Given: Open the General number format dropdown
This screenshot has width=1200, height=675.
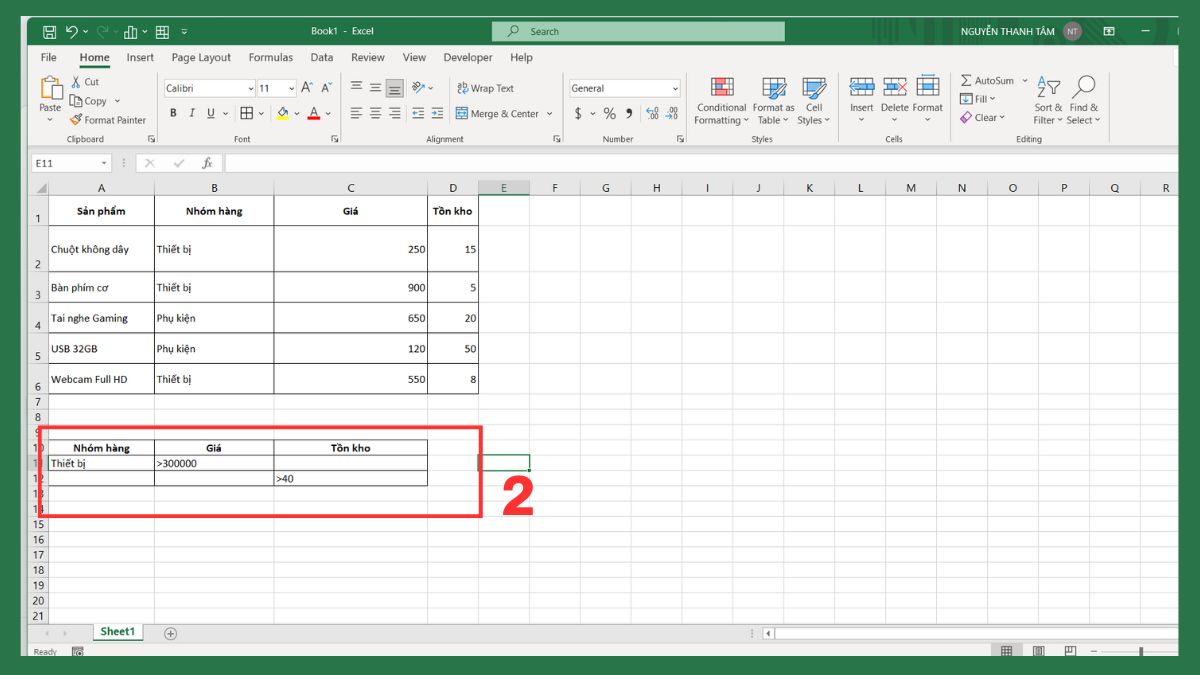Looking at the screenshot, I should pos(676,88).
